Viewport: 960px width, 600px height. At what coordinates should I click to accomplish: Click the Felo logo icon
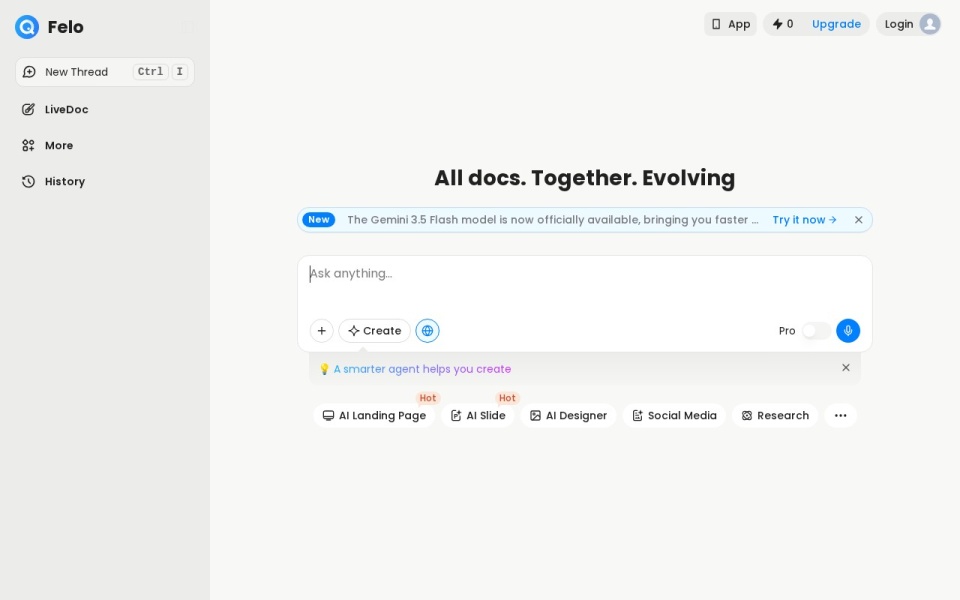pyautogui.click(x=27, y=27)
